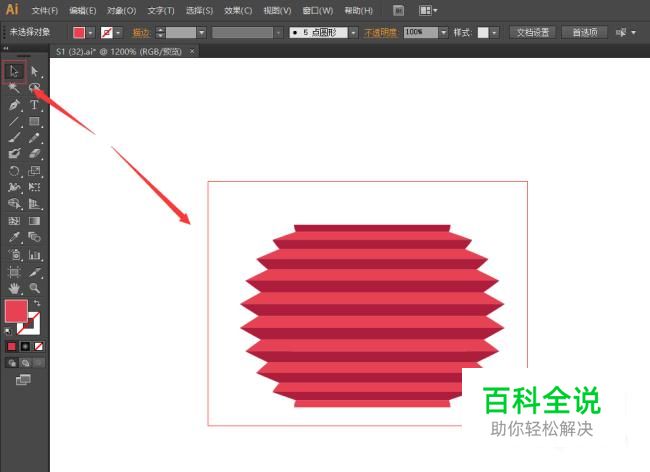Select the Perspective Grid tool
This screenshot has height=472, width=650.
pyautogui.click(x=34, y=203)
